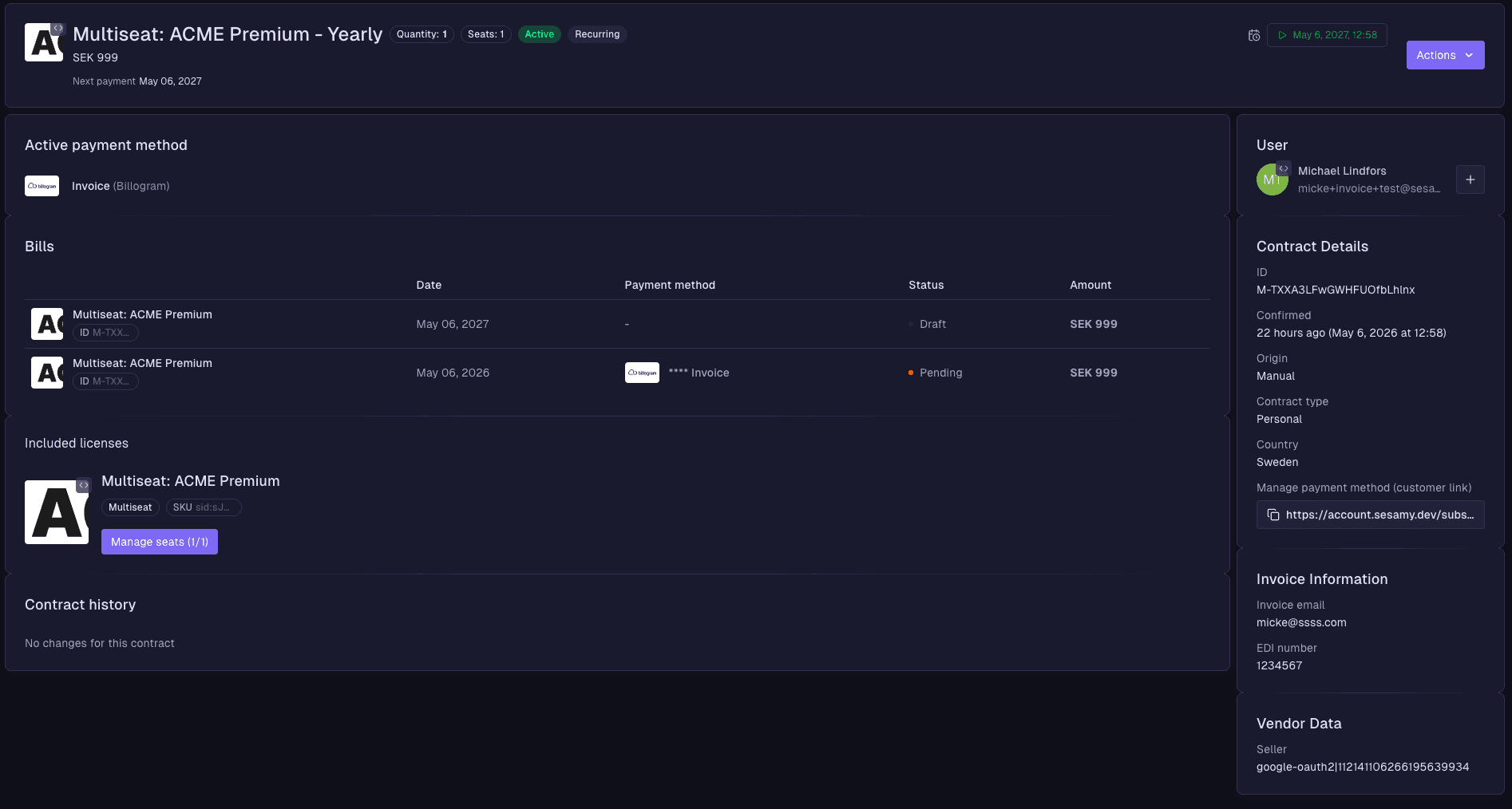
Task: Click the Contract type value Personal
Action: [1279, 419]
